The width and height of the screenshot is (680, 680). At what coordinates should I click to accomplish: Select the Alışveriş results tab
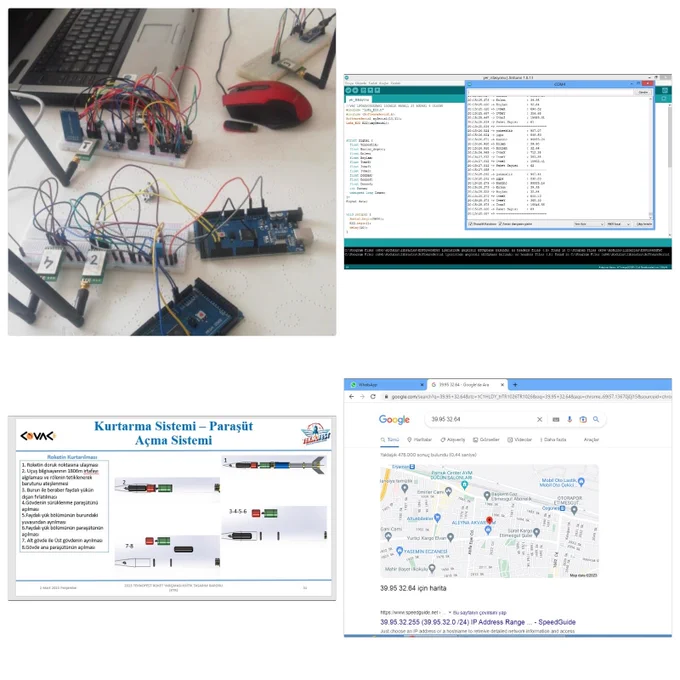(x=453, y=440)
